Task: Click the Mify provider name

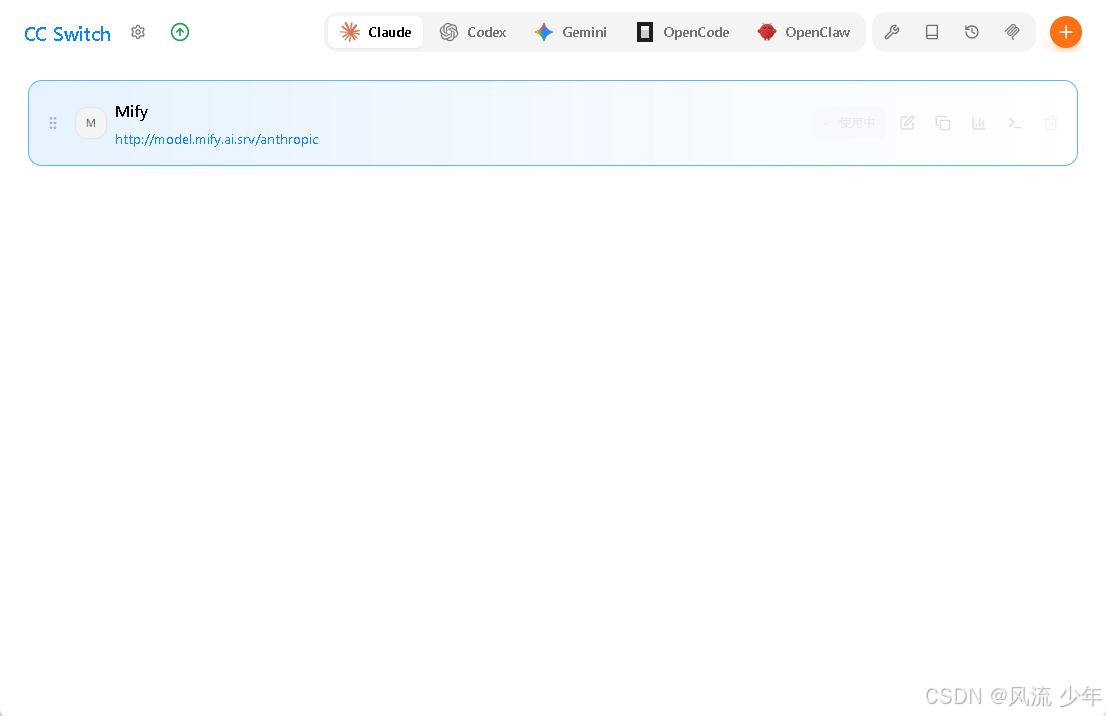Action: point(131,111)
